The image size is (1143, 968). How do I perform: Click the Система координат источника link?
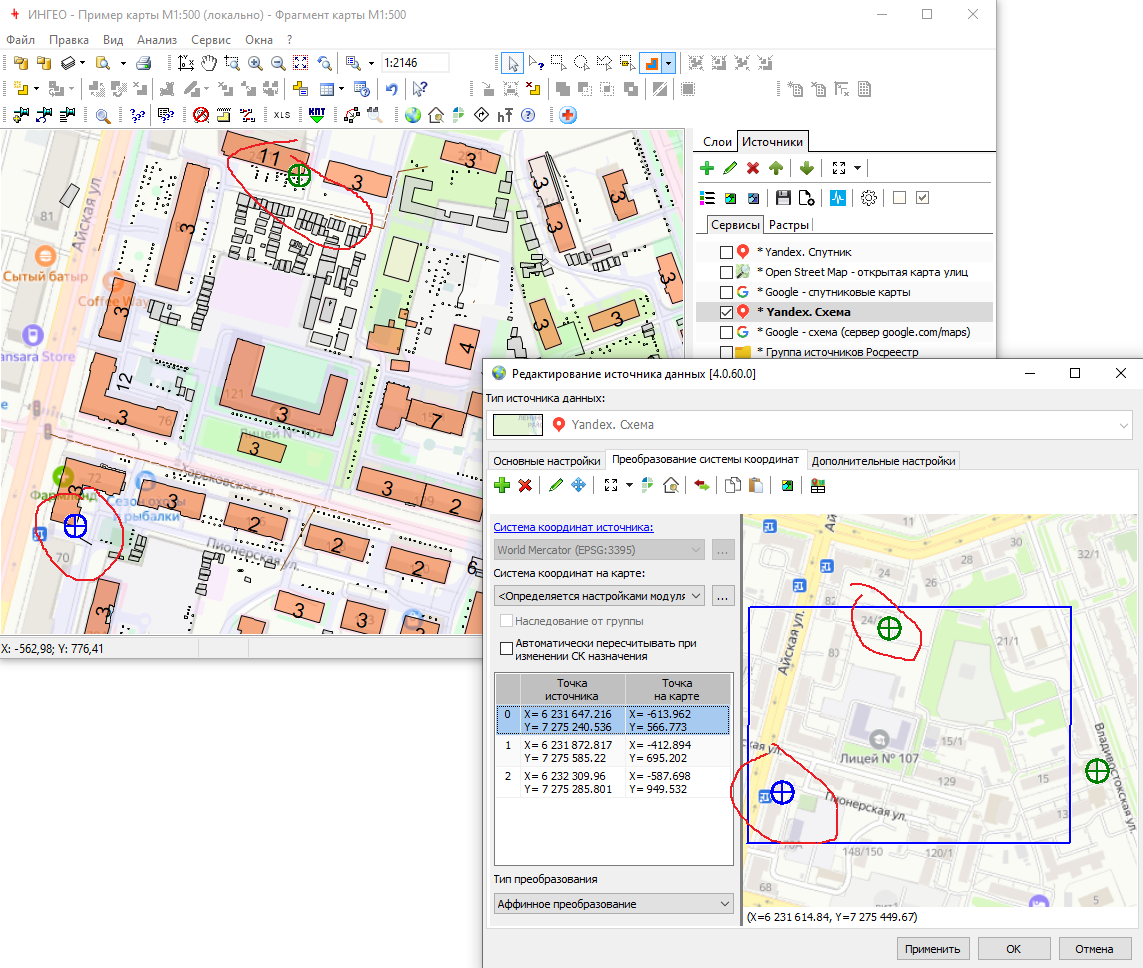pyautogui.click(x=573, y=527)
